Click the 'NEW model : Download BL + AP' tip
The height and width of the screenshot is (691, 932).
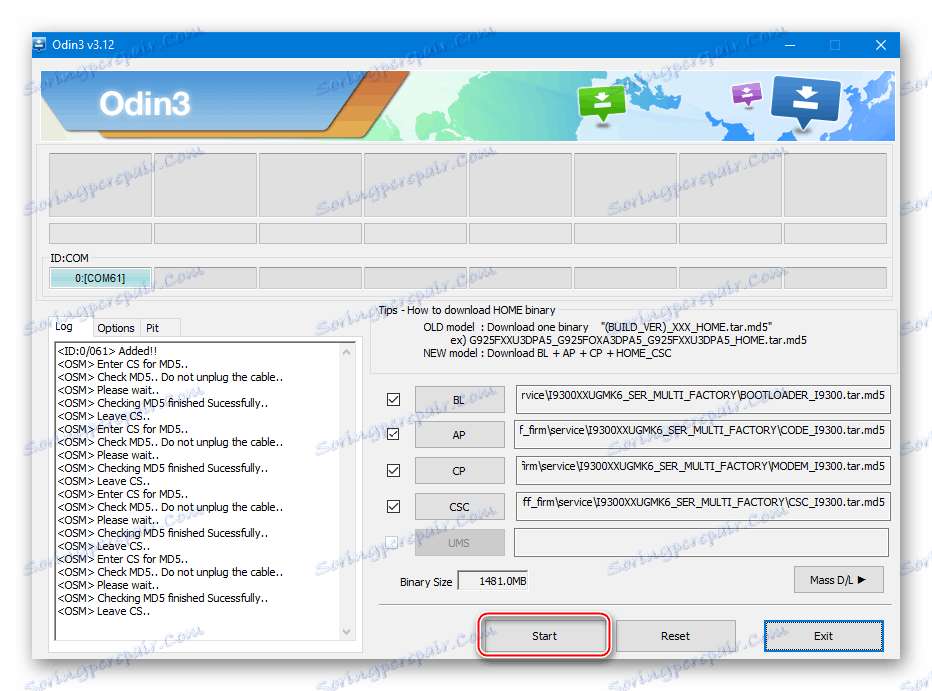coord(547,354)
